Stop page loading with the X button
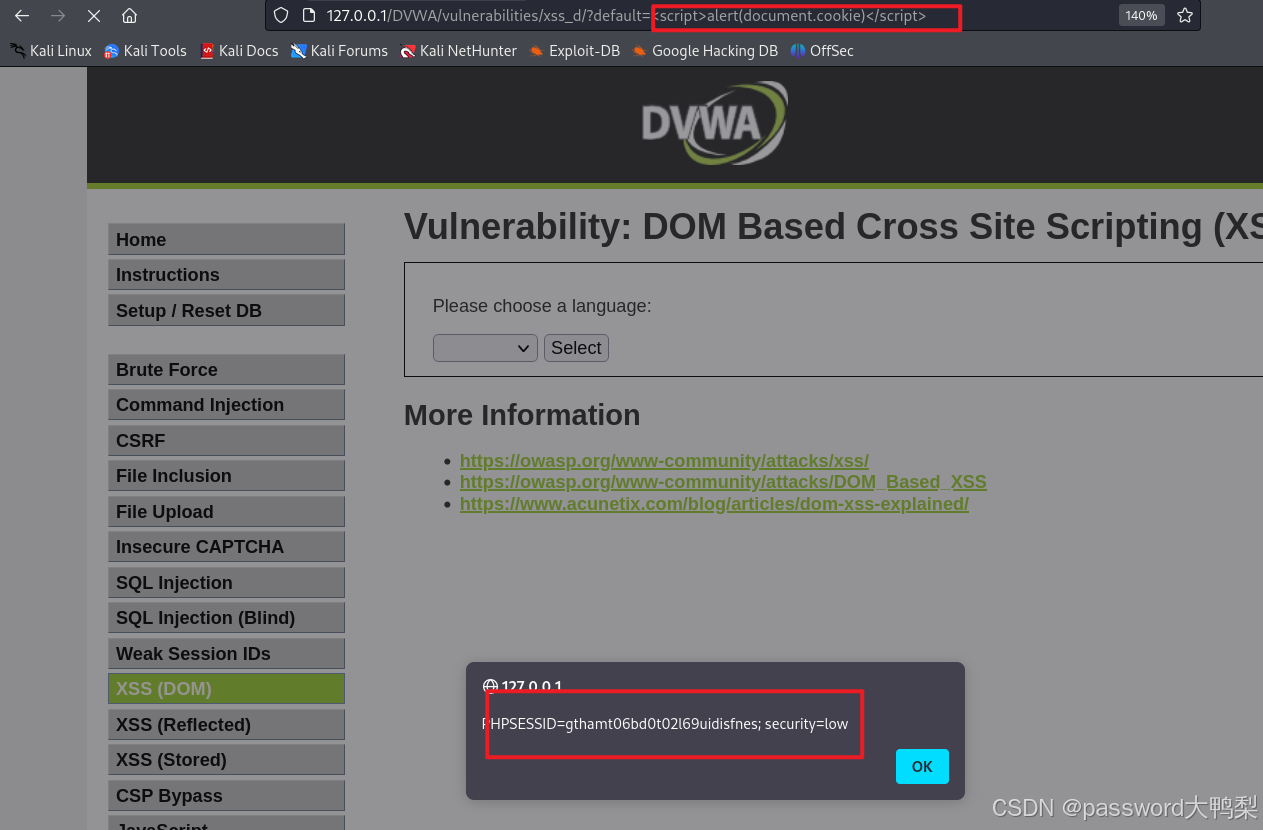 coord(93,16)
